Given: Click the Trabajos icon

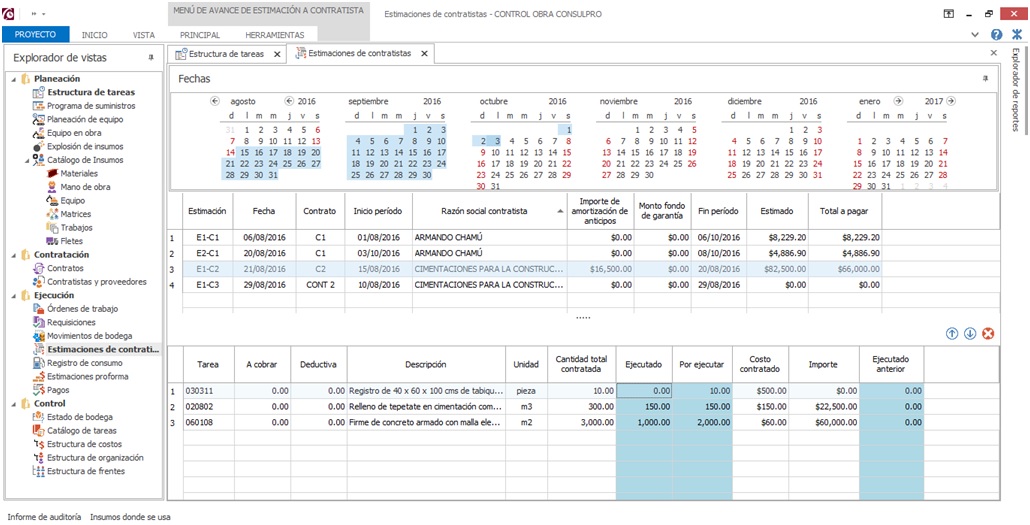Looking at the screenshot, I should (52, 227).
